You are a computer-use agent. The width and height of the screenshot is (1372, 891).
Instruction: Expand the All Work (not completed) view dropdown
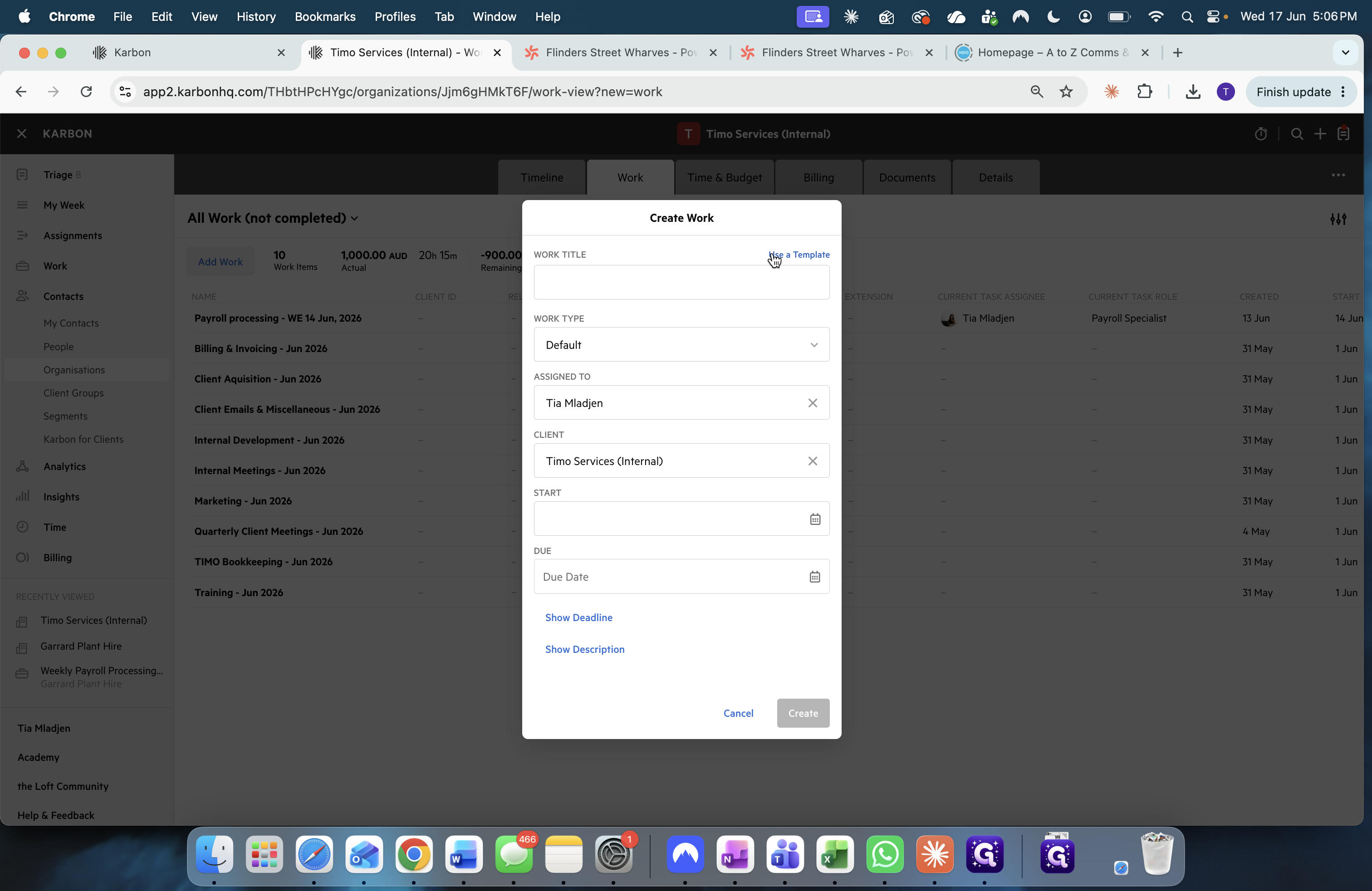(273, 218)
